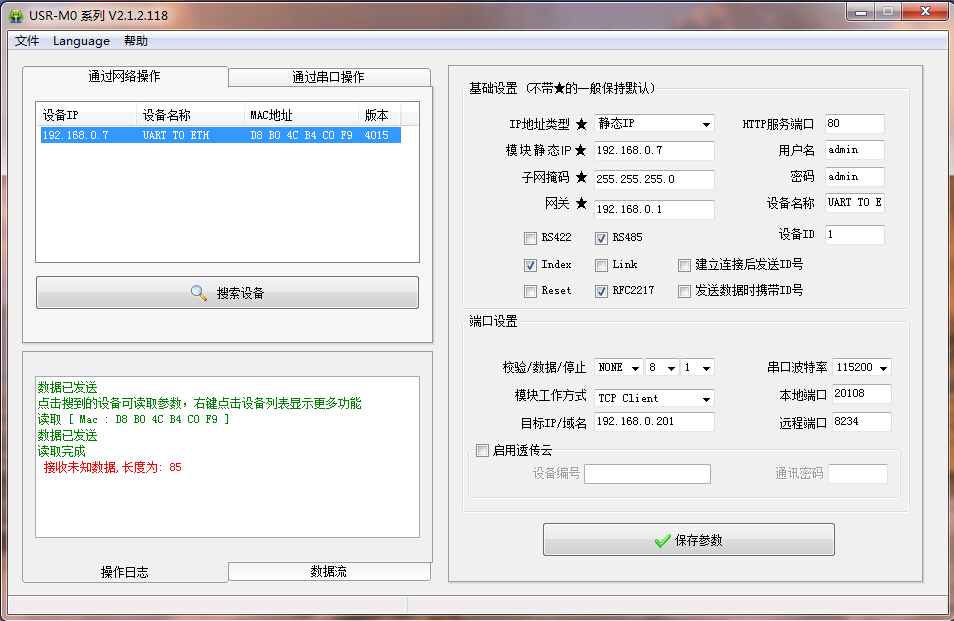This screenshot has width=954, height=621.
Task: Click the 目标IP/域名 input field
Action: [x=654, y=422]
